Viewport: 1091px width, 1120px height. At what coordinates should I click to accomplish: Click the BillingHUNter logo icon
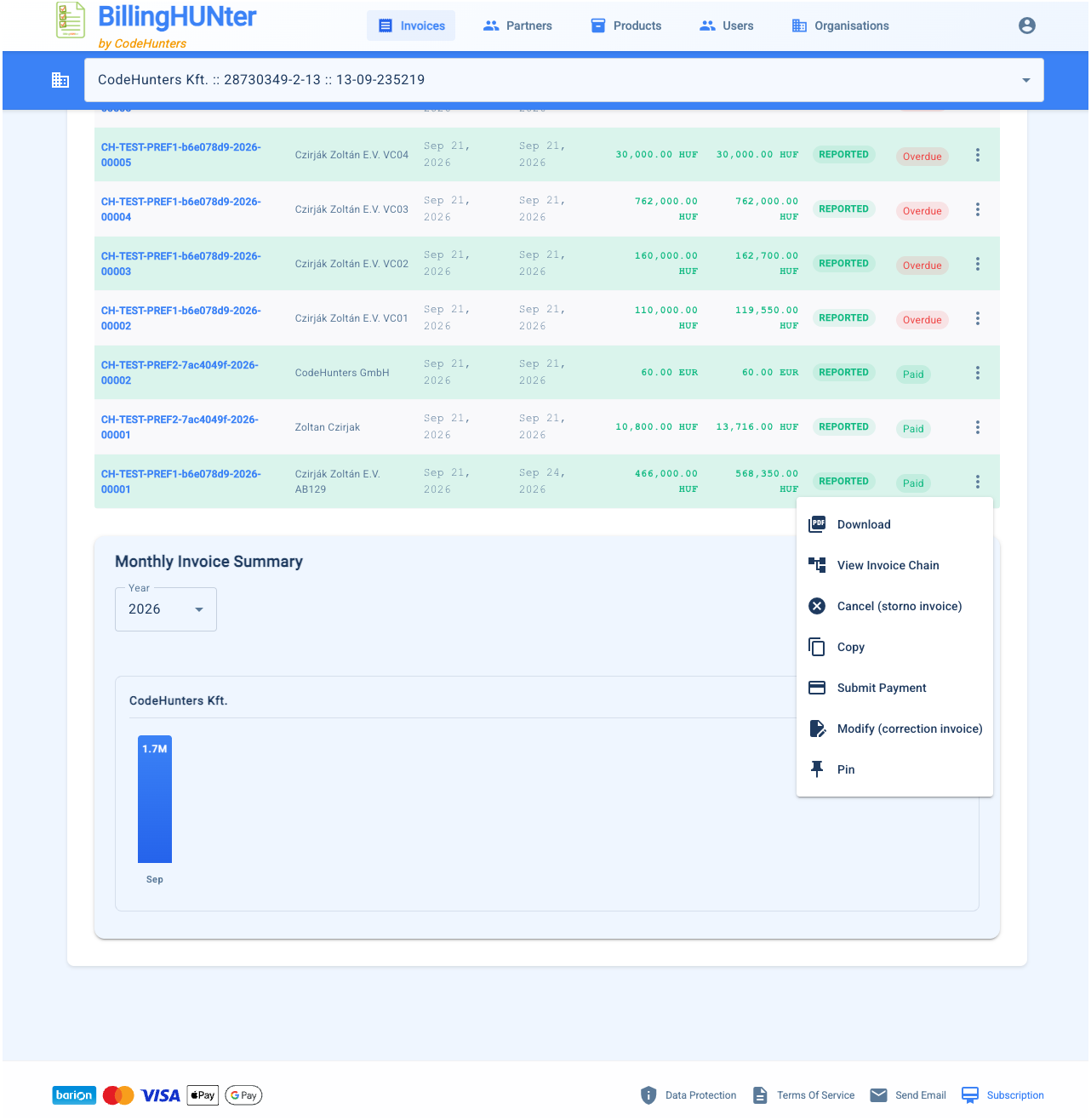pos(71,20)
